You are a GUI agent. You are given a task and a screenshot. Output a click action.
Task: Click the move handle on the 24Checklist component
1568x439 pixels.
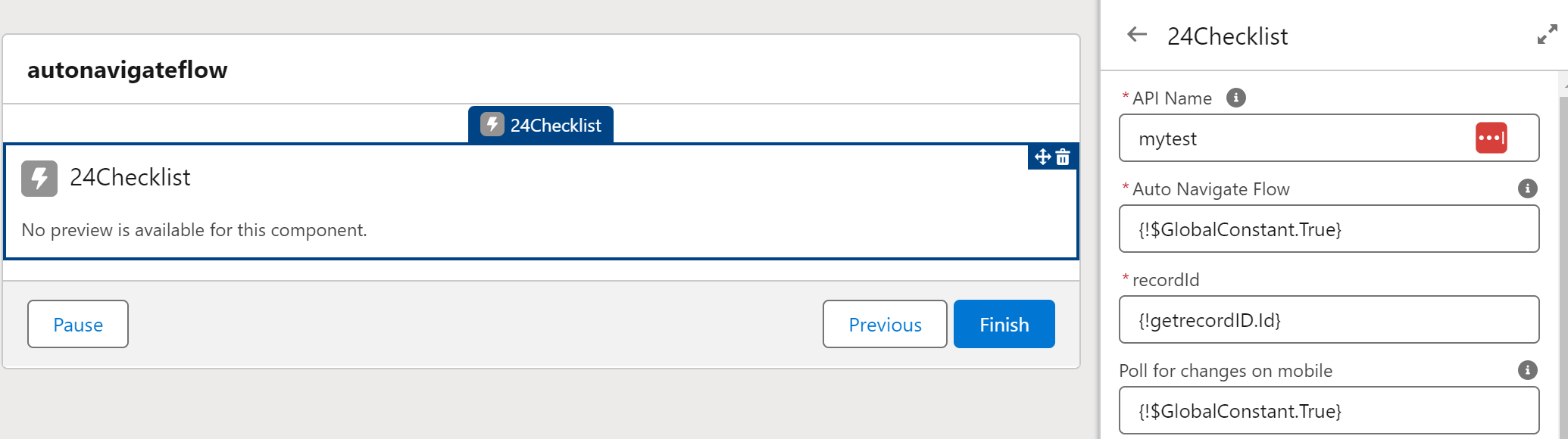pos(1043,157)
